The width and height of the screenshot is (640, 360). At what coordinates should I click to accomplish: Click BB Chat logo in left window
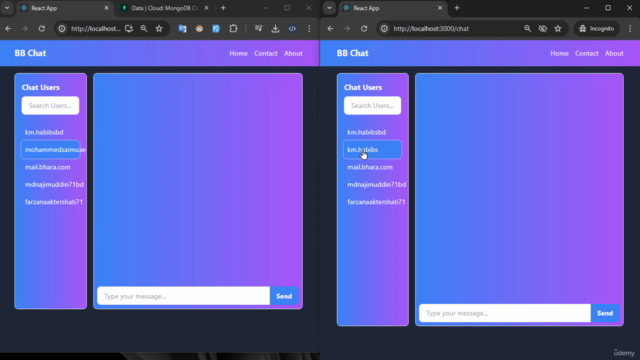point(30,53)
